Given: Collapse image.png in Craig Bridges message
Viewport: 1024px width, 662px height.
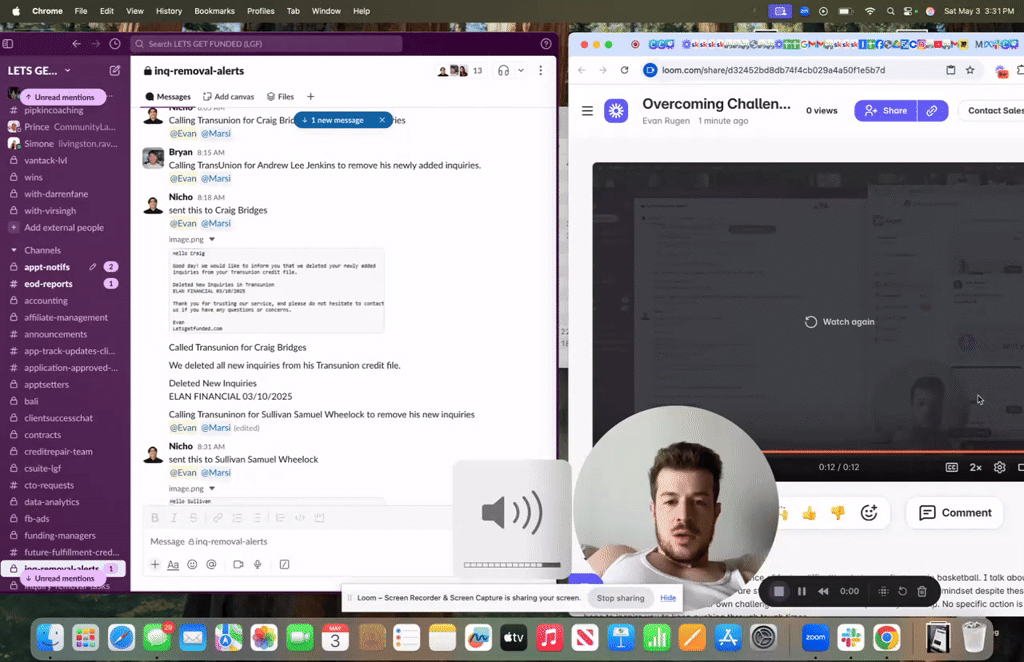Looking at the screenshot, I should (212, 240).
